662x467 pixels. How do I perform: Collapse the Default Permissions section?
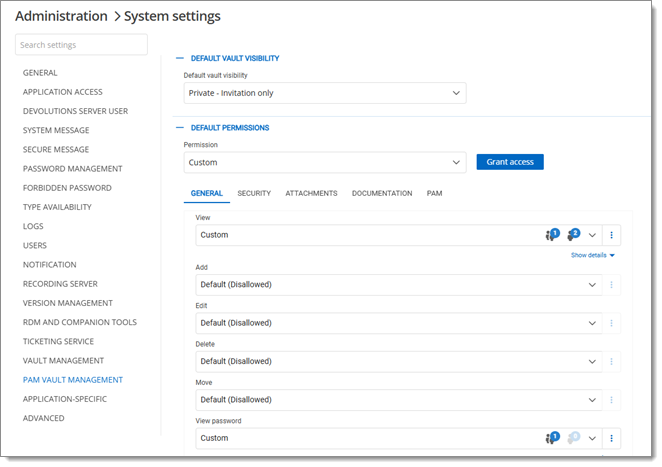181,128
